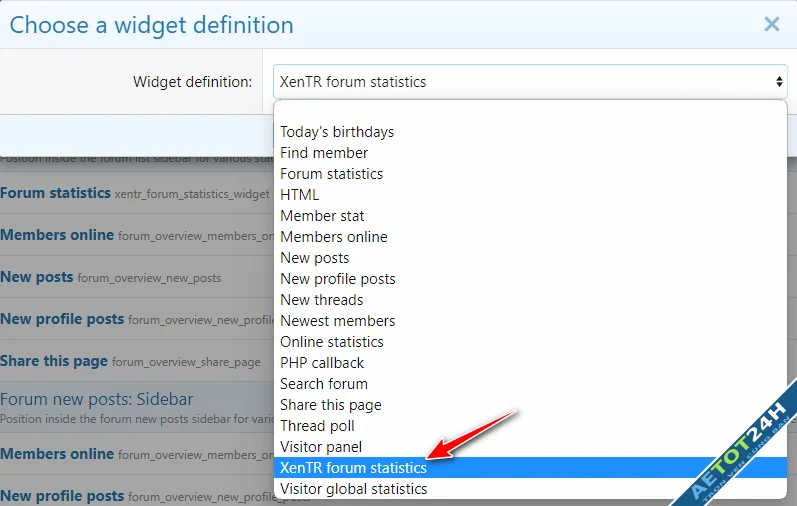Viewport: 797px width, 506px height.
Task: Select Online statistics option
Action: click(x=331, y=342)
